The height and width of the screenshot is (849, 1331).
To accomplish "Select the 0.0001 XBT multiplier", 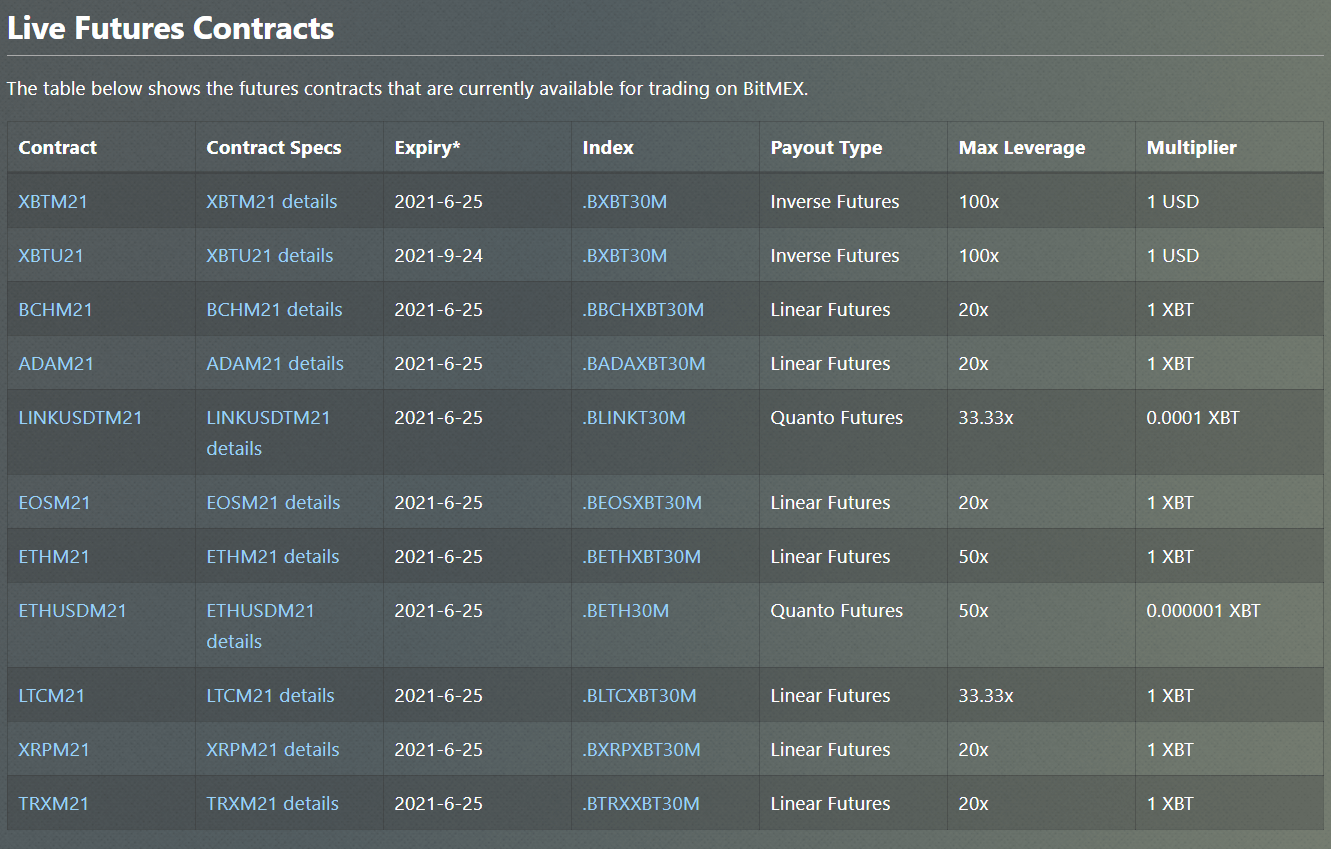I will (1192, 418).
